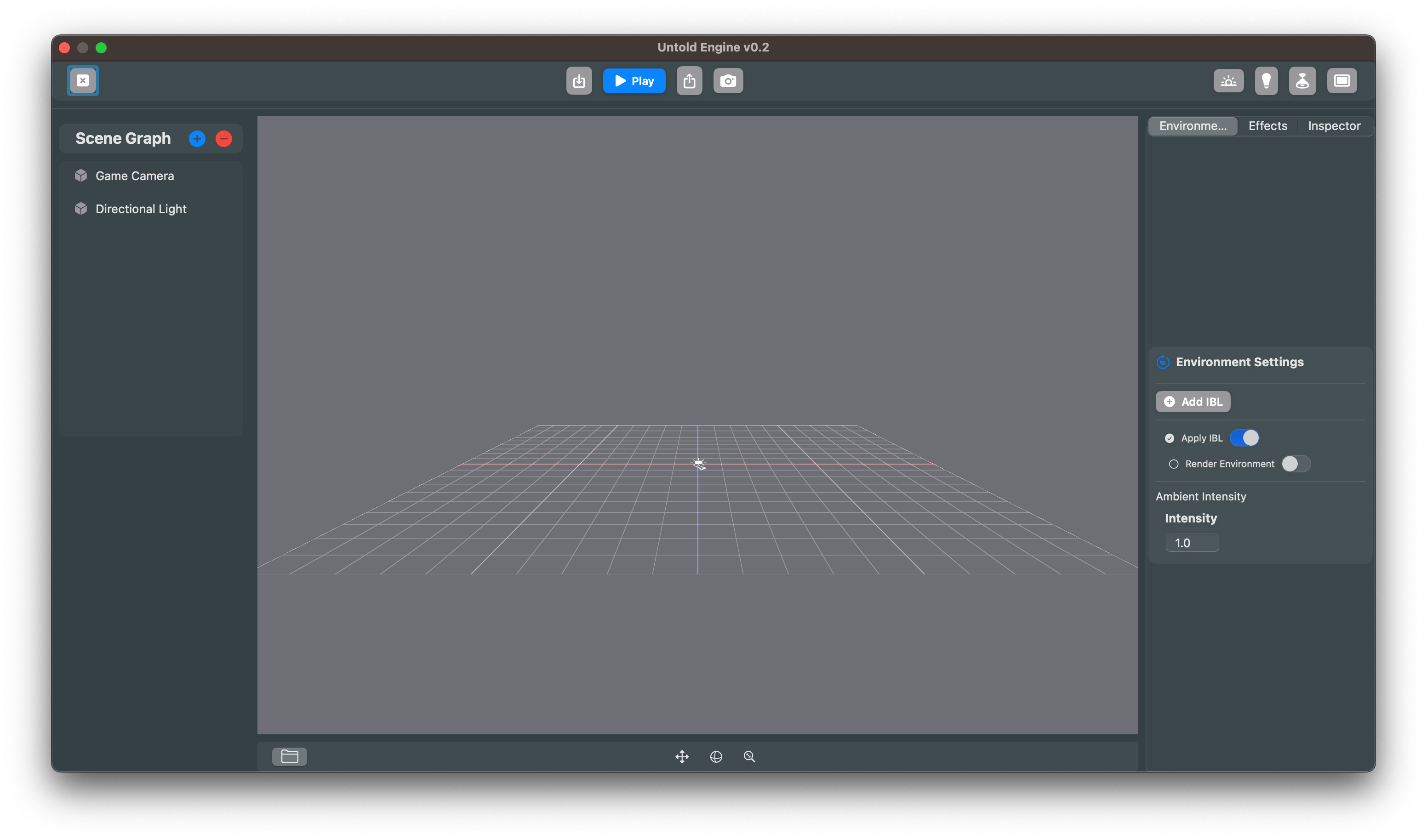The height and width of the screenshot is (840, 1427).
Task: Switch to the Effects tab
Action: pyautogui.click(x=1268, y=125)
